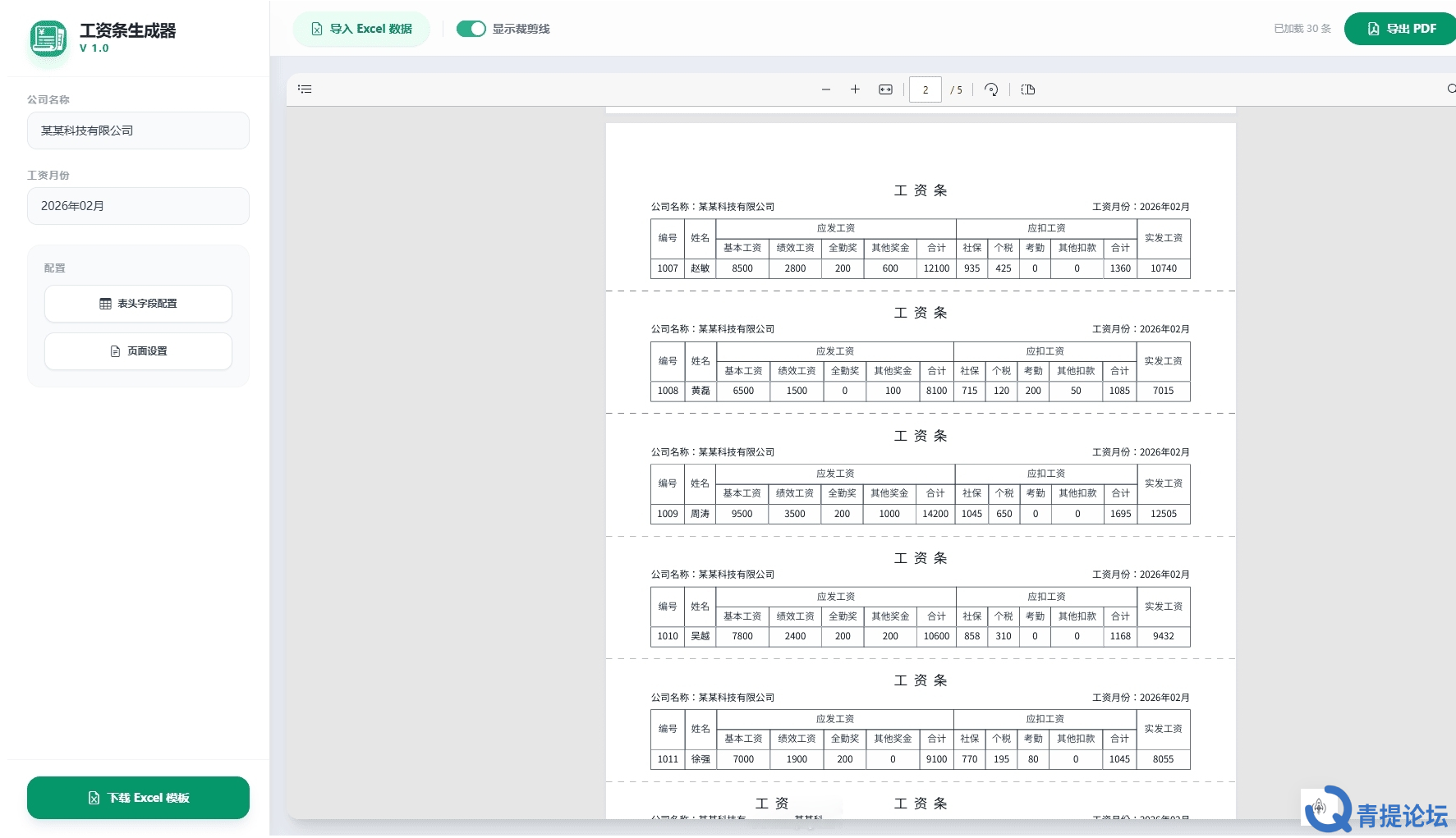Image resolution: width=1456 pixels, height=838 pixels.
Task: Click the PDF page number box
Action: coord(925,89)
